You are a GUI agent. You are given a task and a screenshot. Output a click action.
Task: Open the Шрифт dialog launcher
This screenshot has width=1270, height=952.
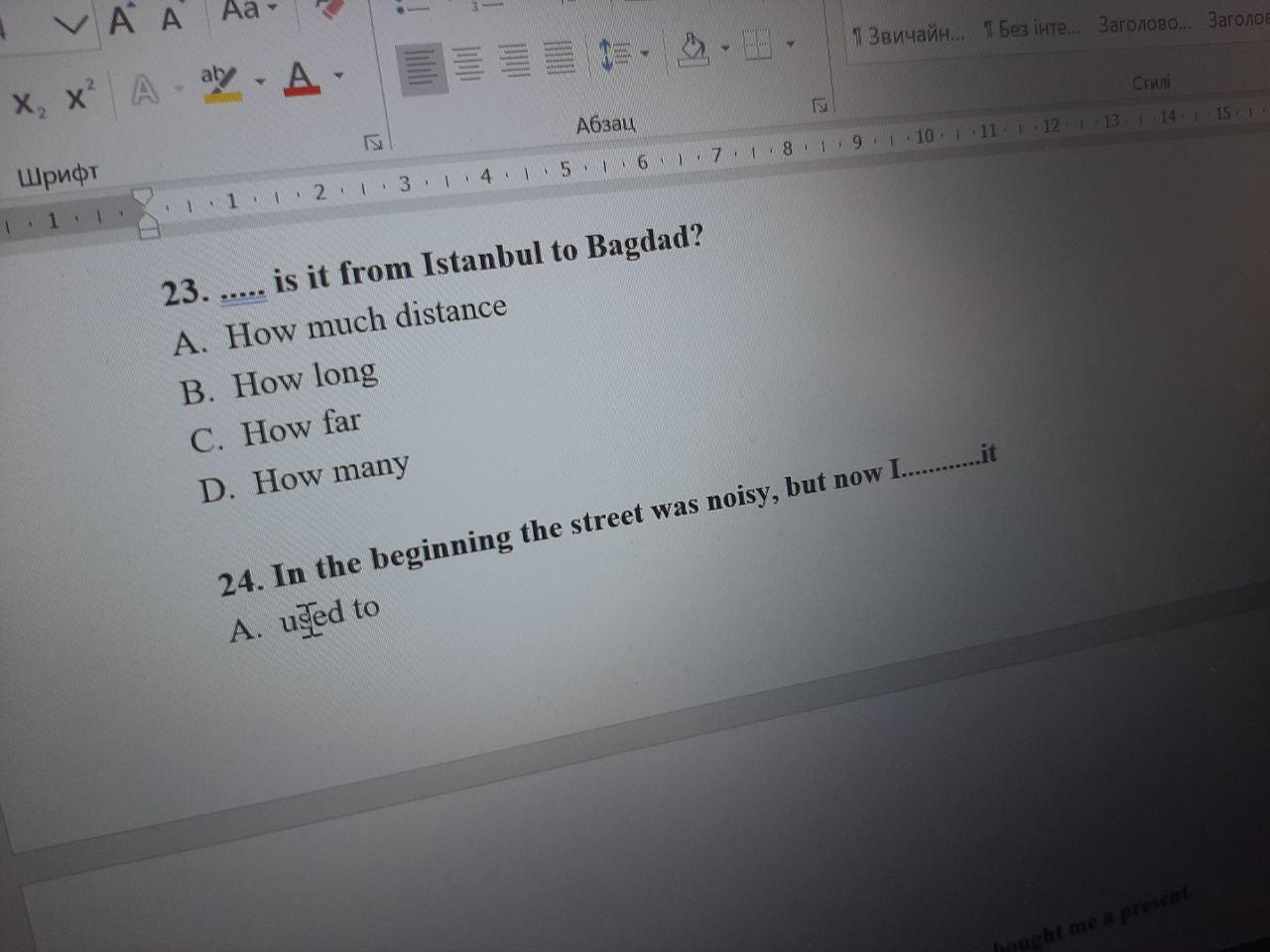[373, 143]
